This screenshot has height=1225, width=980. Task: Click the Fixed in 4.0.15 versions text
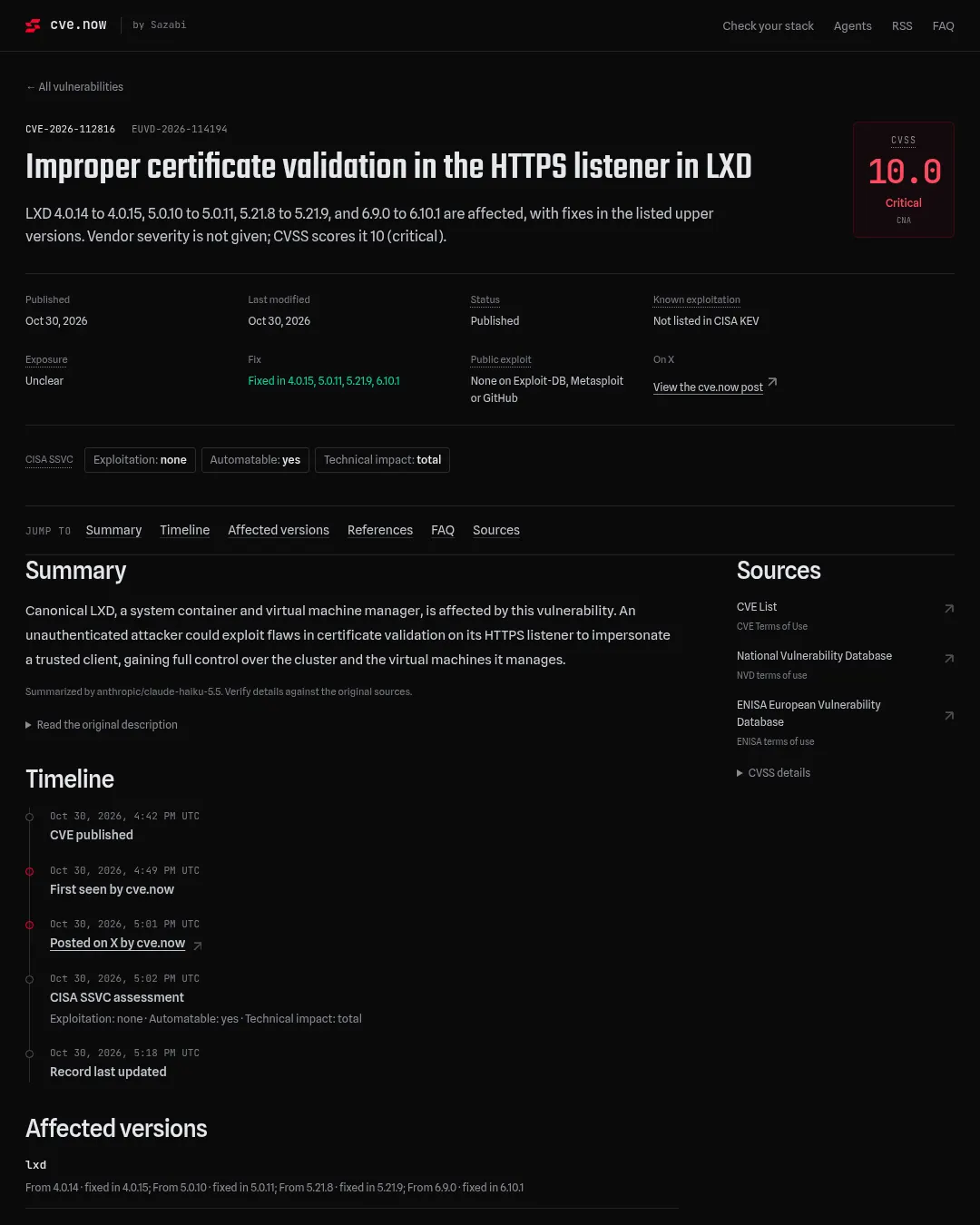point(324,381)
